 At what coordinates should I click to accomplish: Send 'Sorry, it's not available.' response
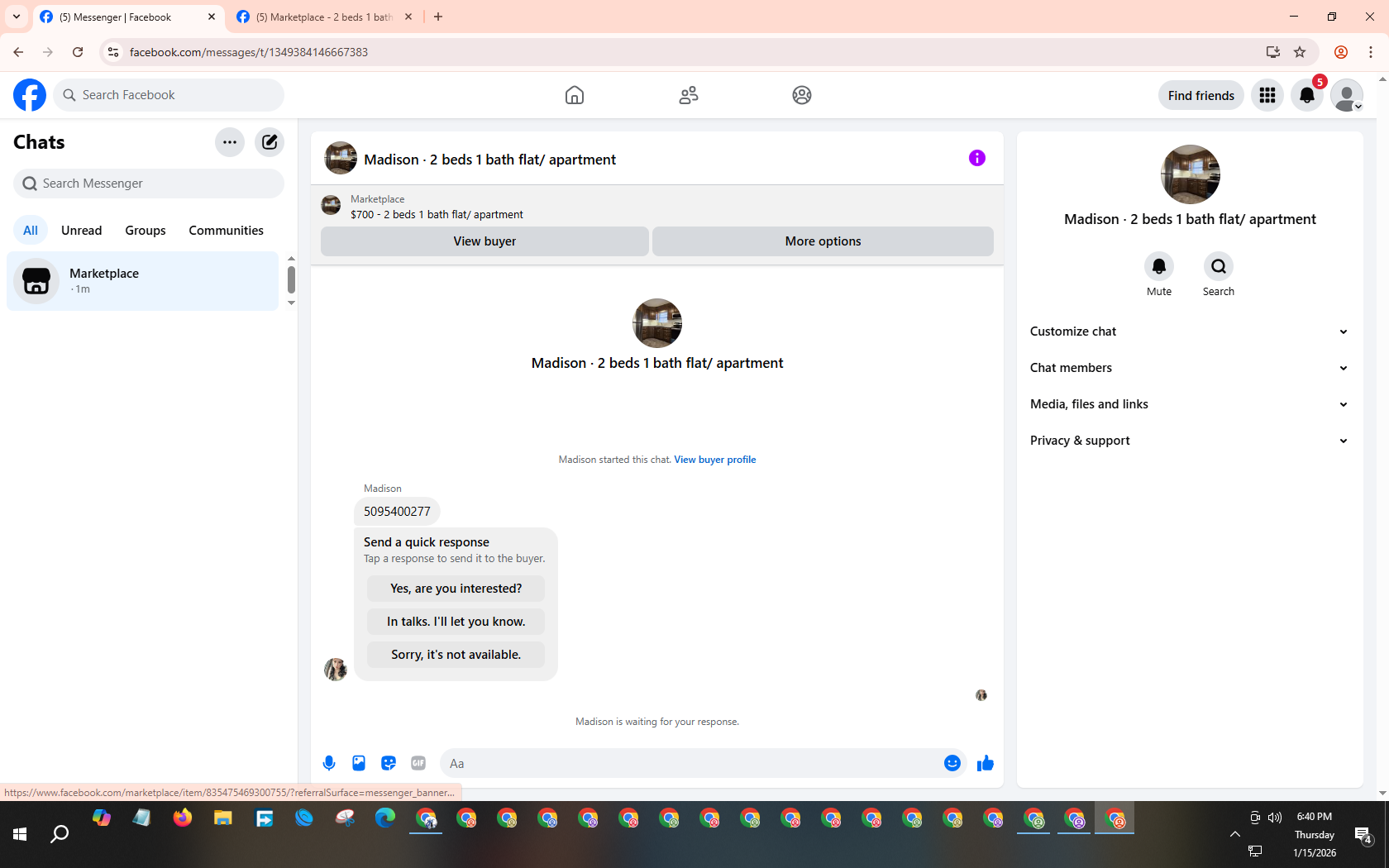(456, 655)
